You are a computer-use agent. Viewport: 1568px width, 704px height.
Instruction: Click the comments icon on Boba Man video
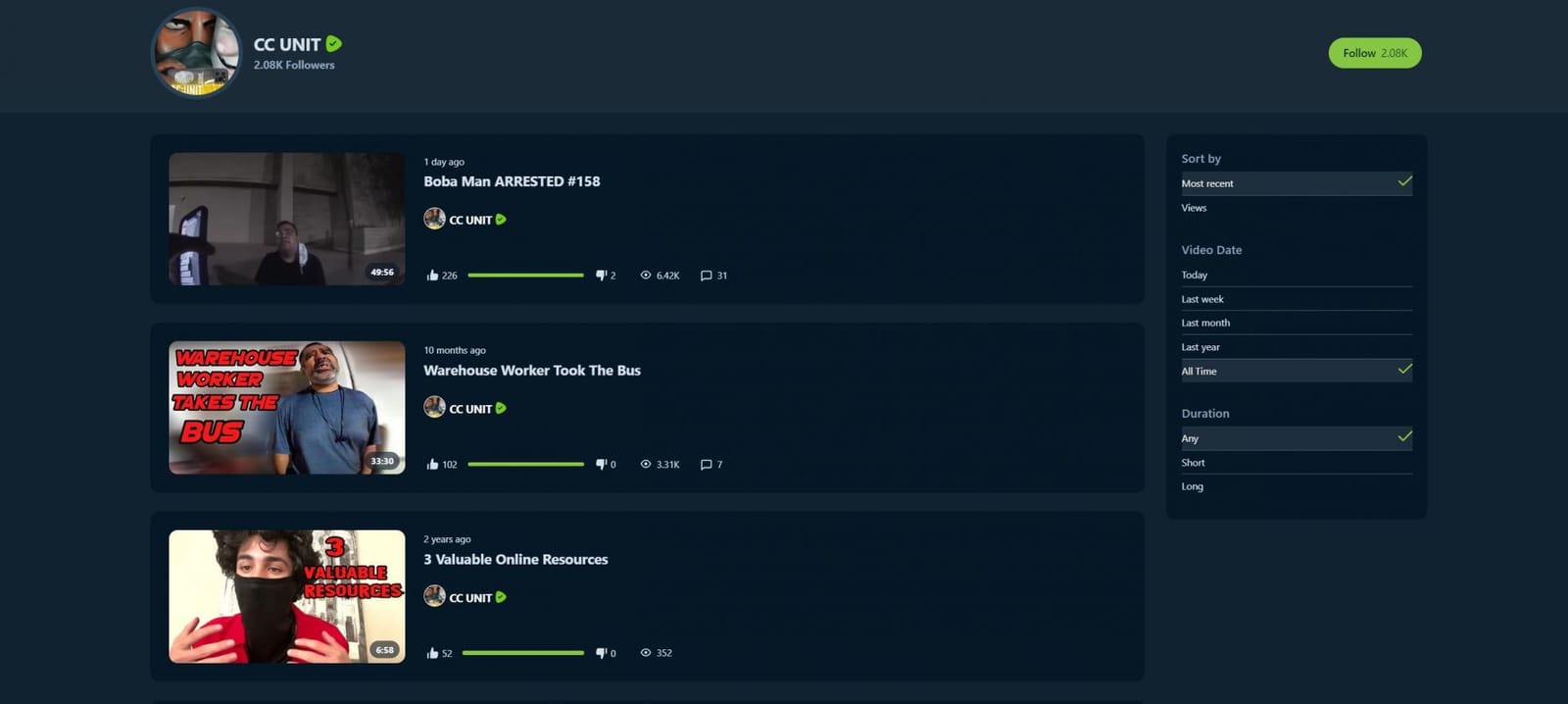click(706, 276)
